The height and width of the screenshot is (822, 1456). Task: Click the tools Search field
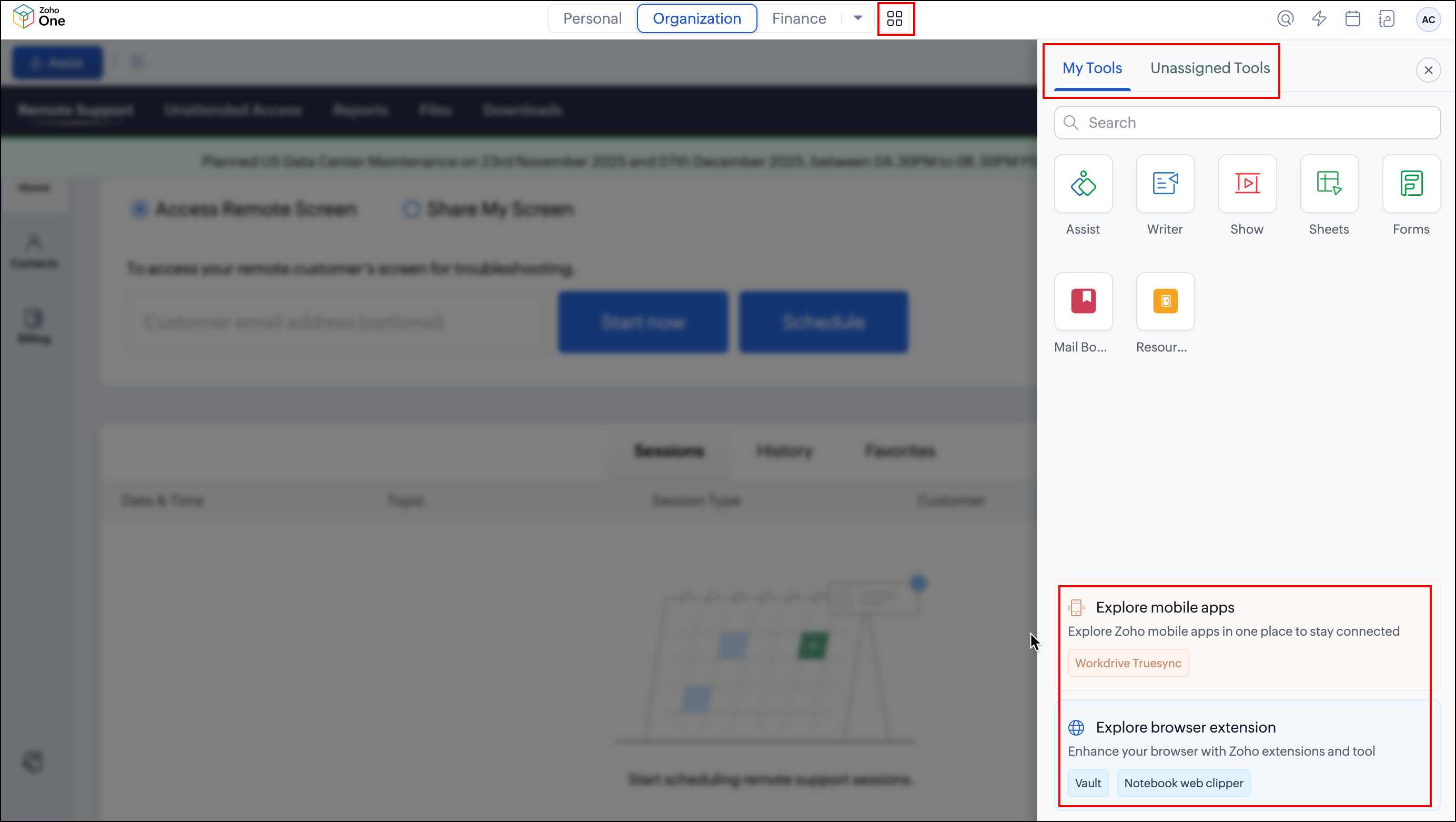(x=1246, y=123)
